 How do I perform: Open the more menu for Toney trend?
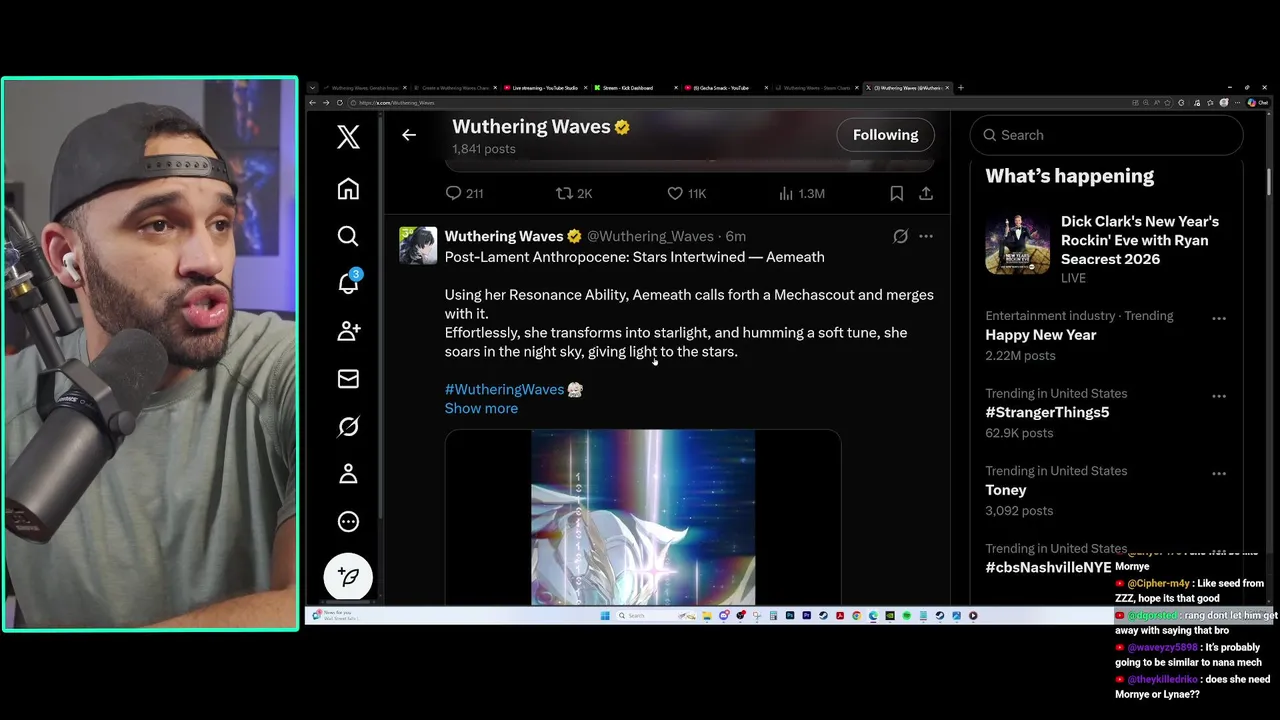pos(1218,473)
